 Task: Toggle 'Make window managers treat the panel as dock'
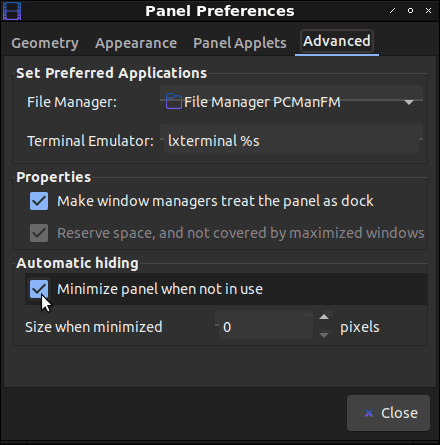click(x=39, y=201)
